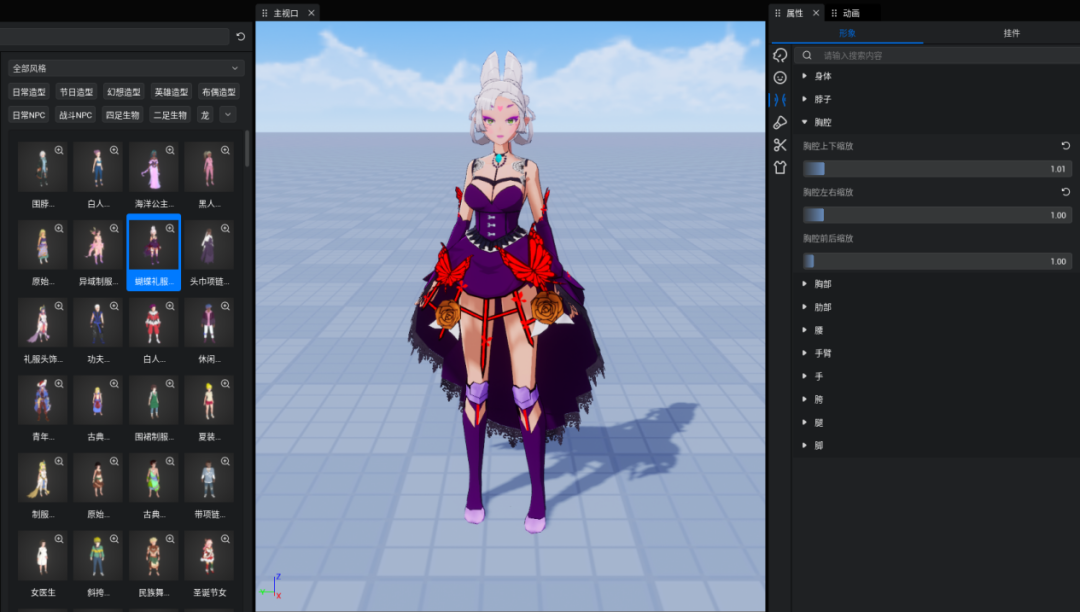Toggle the 战斗NPC filter tag

click(x=76, y=115)
